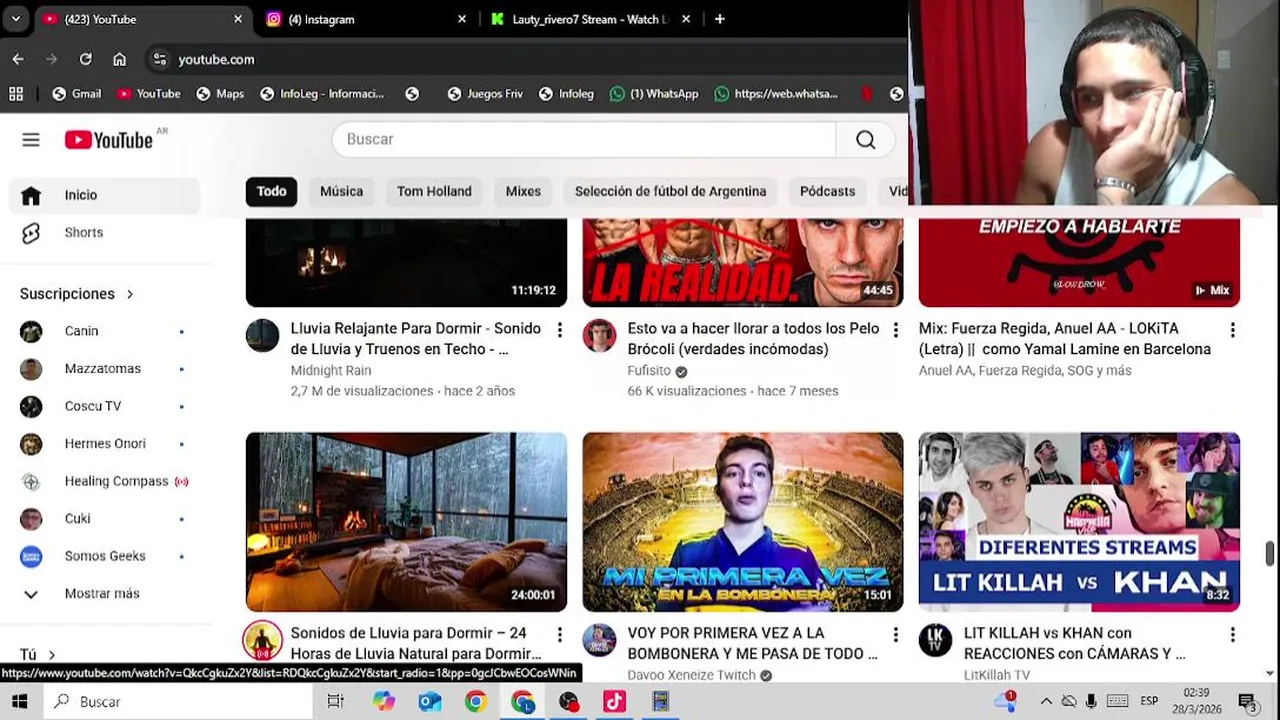Image resolution: width=1280 pixels, height=720 pixels.
Task: Open the Gmail bookmark
Action: [76, 94]
